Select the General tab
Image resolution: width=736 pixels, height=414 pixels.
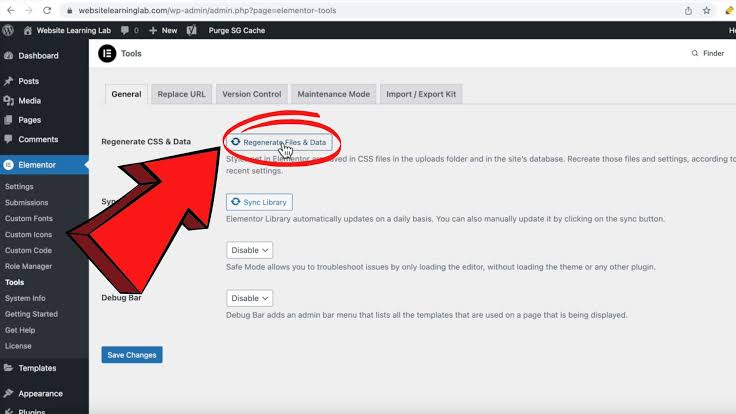pyautogui.click(x=126, y=94)
